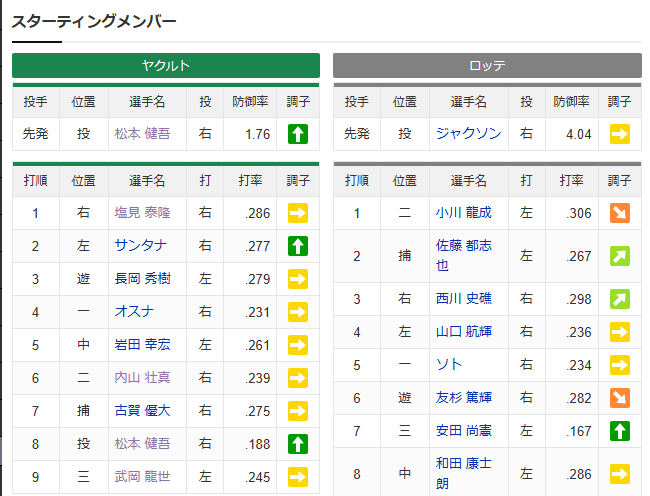Screen dimensions: 650x496
Task: Click the orange down arrow for 小川 龍成
Action: 620,213
